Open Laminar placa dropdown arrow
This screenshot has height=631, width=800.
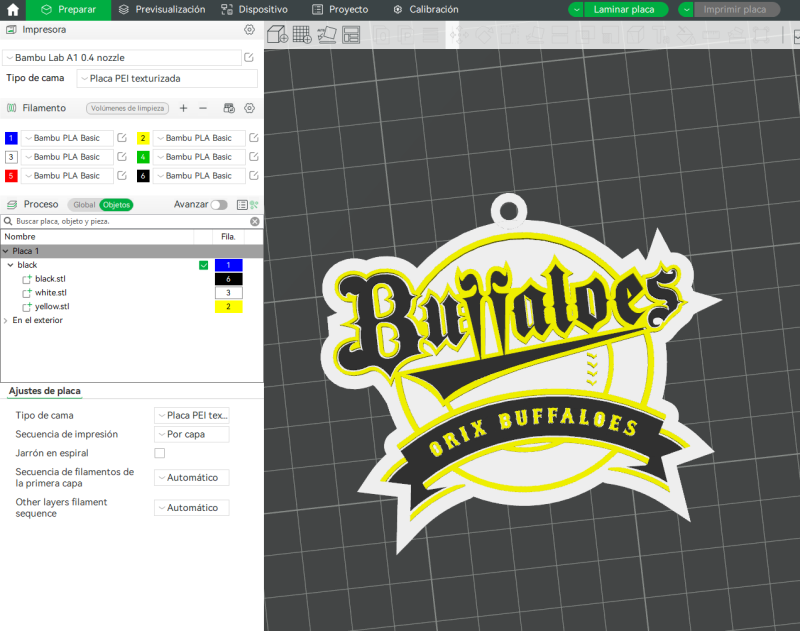coord(576,10)
